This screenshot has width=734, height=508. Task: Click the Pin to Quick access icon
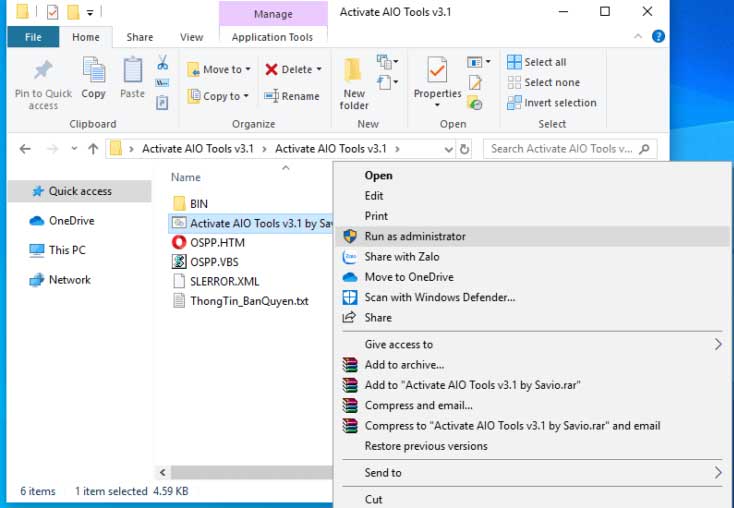tap(43, 70)
